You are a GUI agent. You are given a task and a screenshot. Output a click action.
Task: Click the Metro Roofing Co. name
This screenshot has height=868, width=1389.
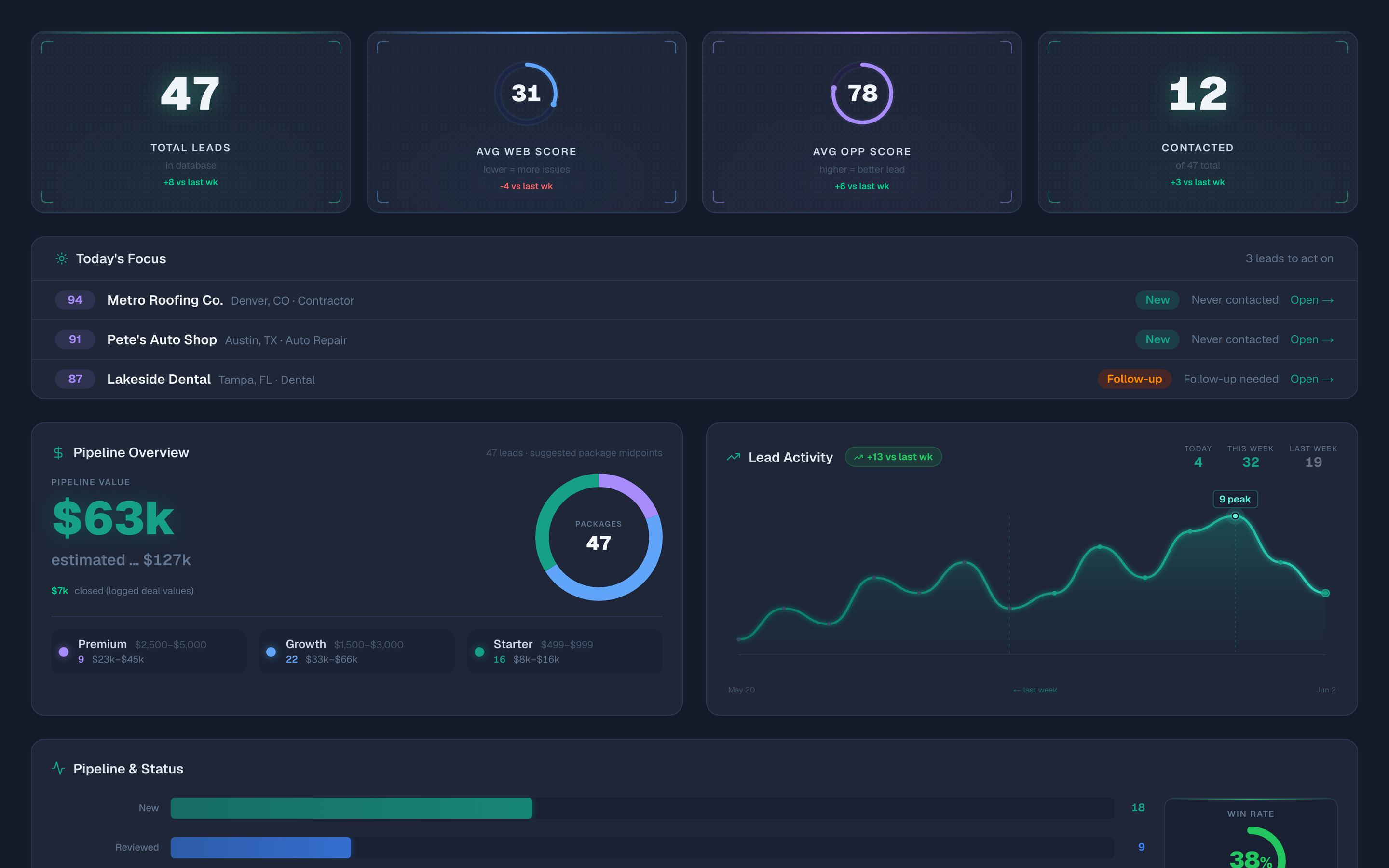click(165, 300)
